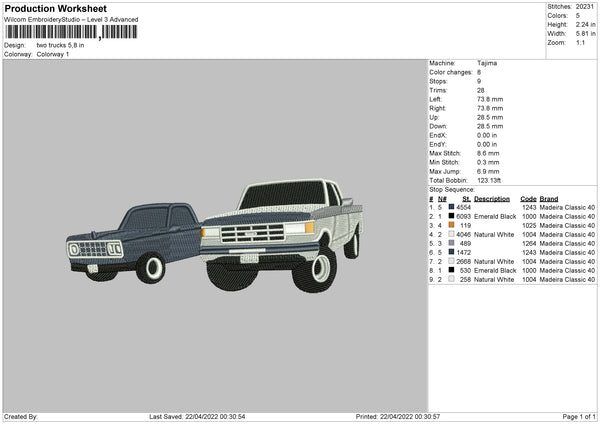
Task: Choose the black swatch in stop 8
Action: pos(452,271)
